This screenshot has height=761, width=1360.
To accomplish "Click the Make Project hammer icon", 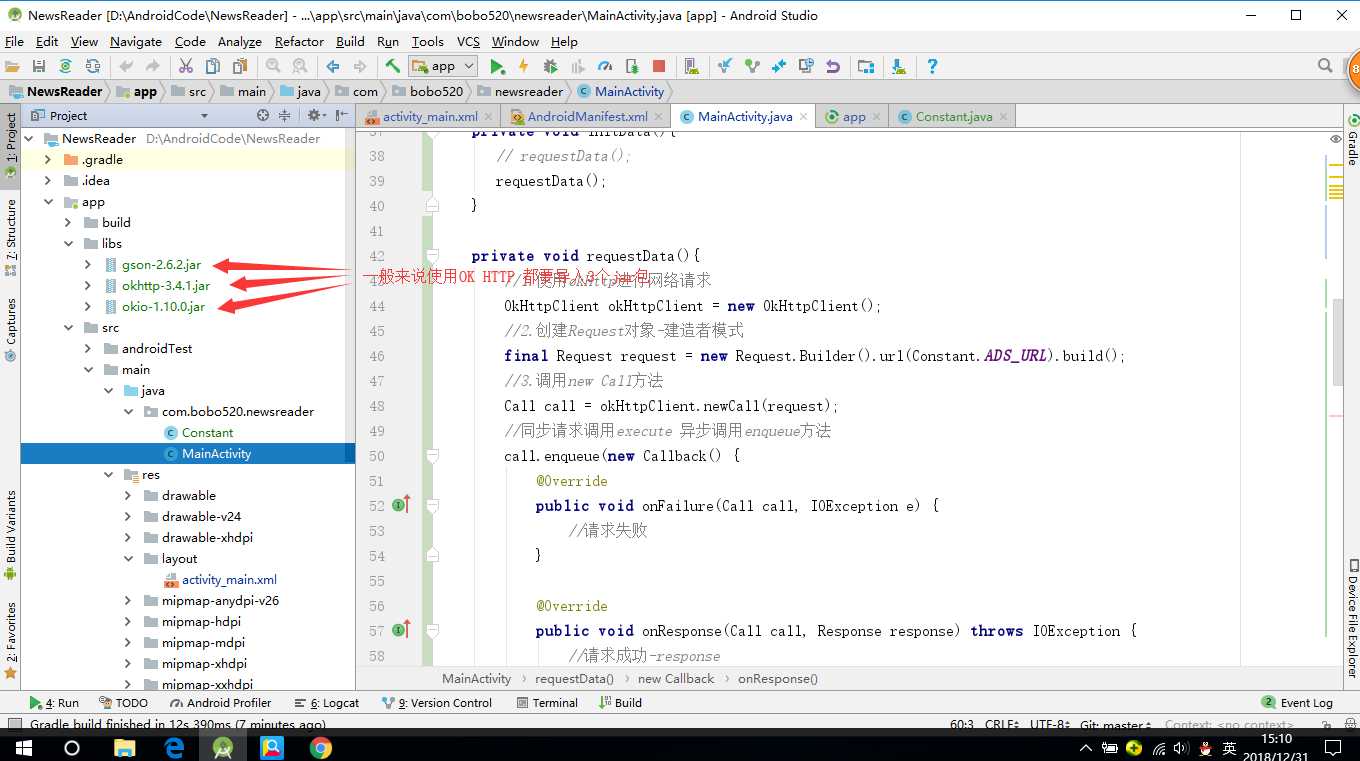I will tap(393, 66).
